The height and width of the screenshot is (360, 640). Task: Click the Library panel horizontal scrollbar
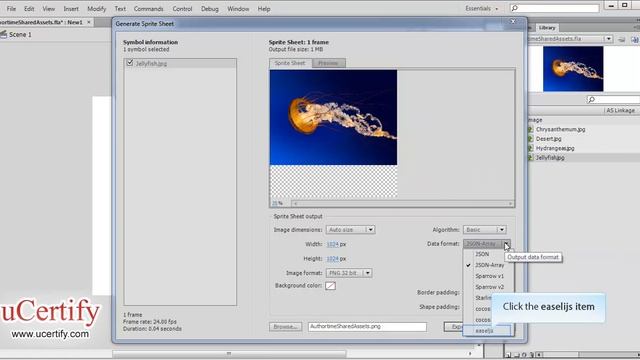tap(588, 355)
